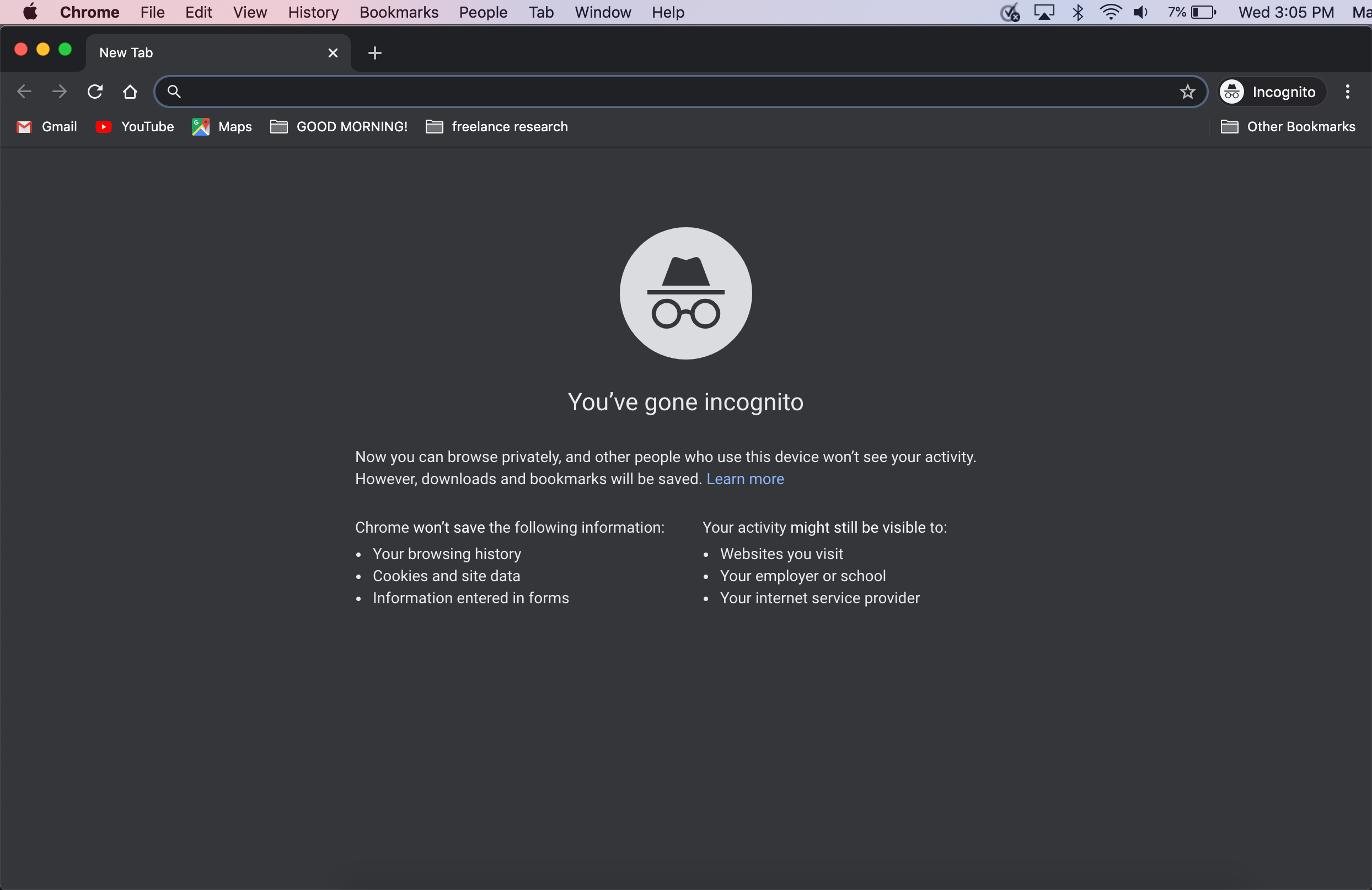This screenshot has height=890, width=1372.
Task: Close the New Tab tab
Action: click(x=333, y=53)
